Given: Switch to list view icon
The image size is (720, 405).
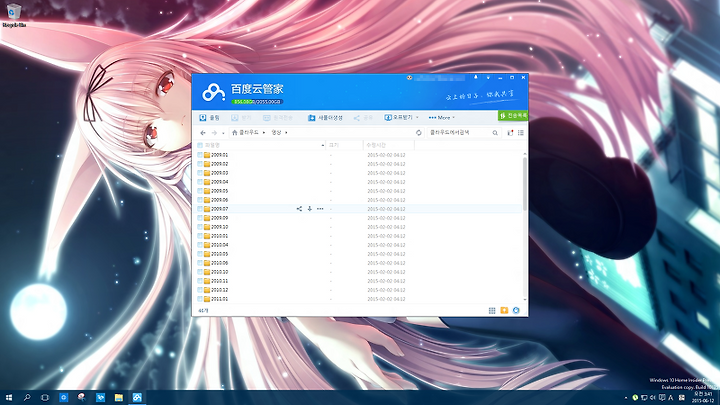Looking at the screenshot, I should (x=521, y=133).
